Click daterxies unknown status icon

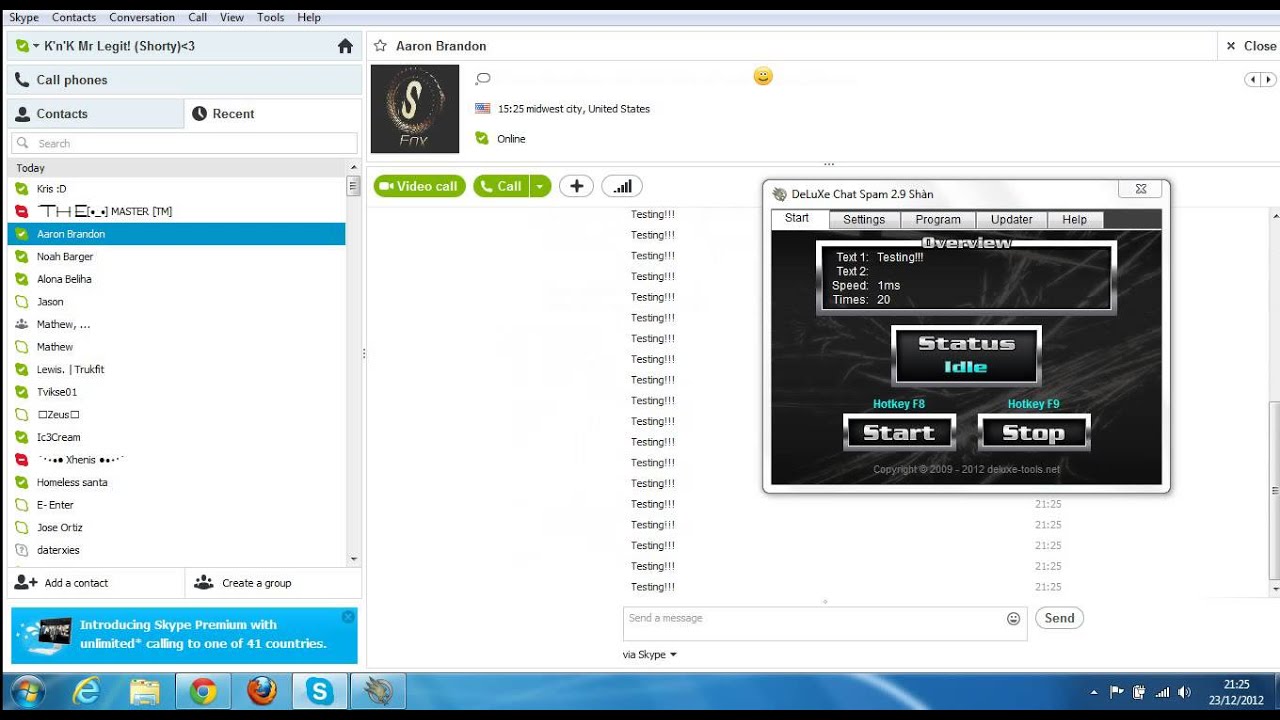22,550
